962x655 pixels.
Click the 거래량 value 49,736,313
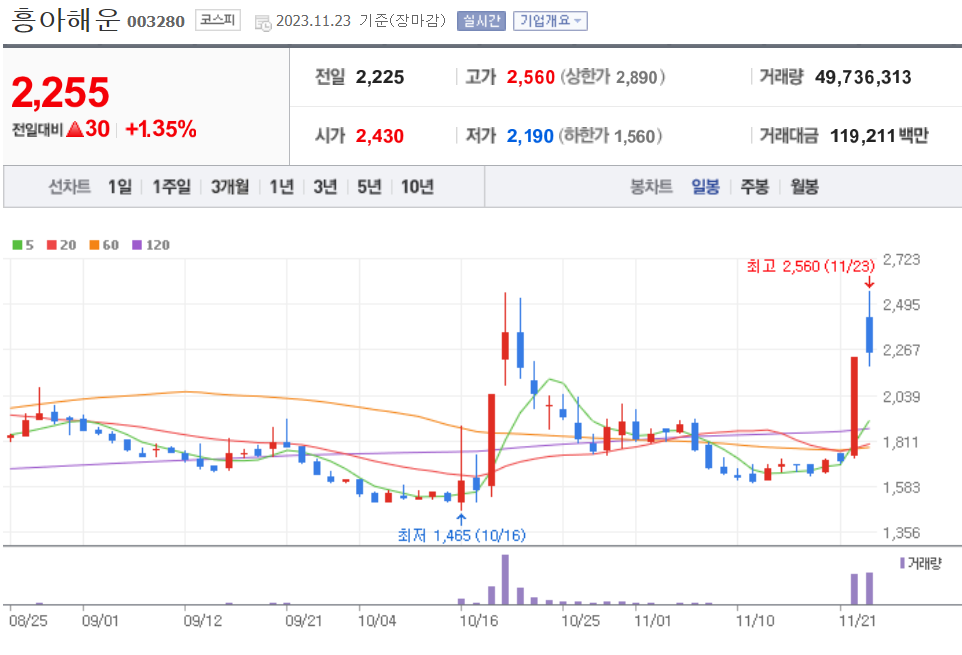click(863, 77)
